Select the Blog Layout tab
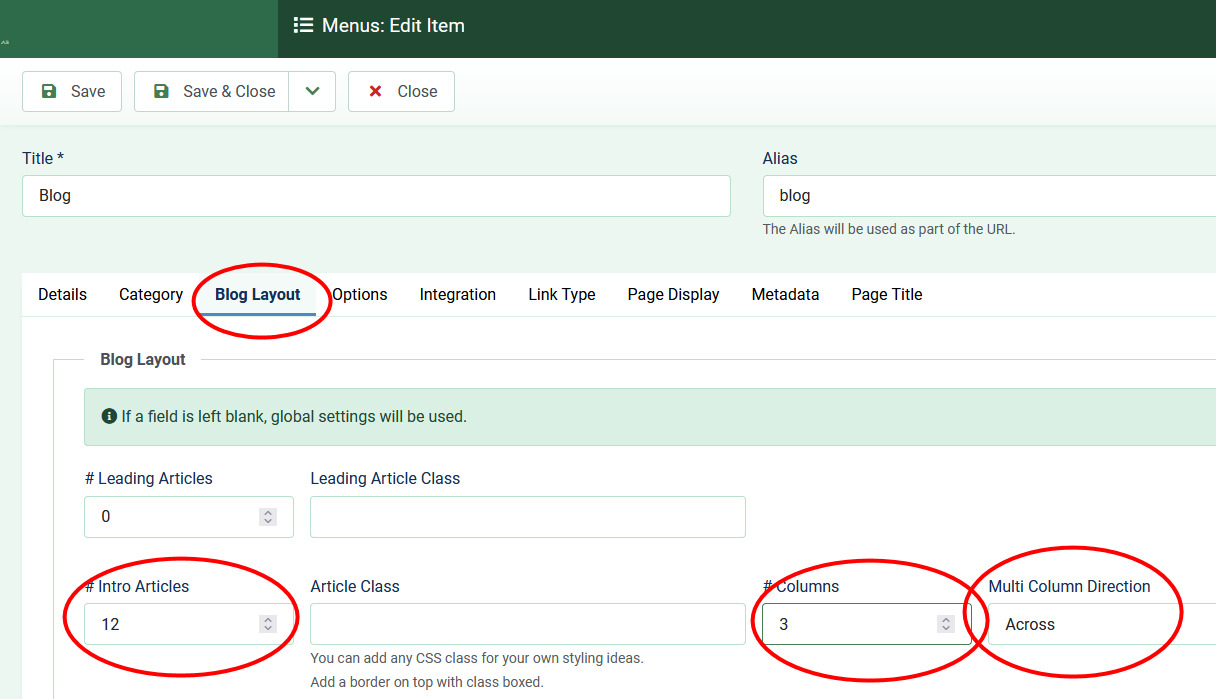This screenshot has width=1216, height=699. coord(258,295)
